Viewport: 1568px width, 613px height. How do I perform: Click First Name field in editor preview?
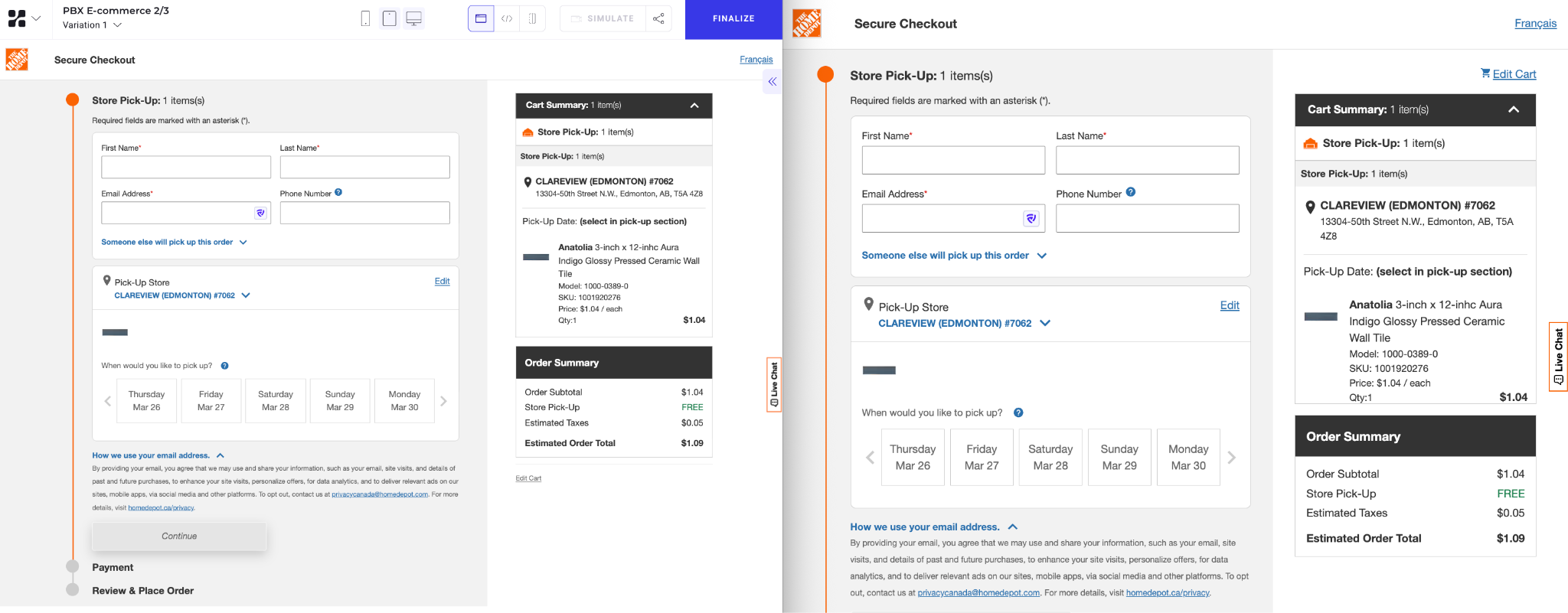coord(186,167)
